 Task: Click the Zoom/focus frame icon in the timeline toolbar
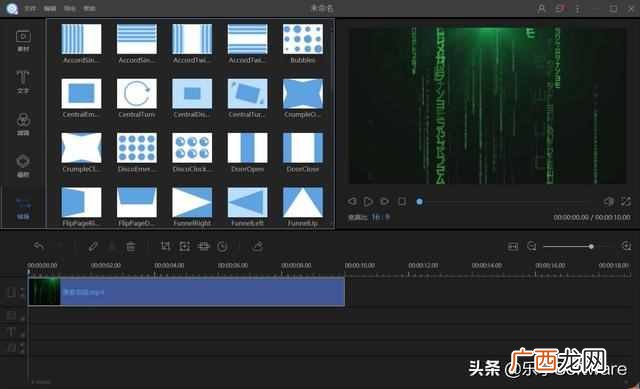[184, 246]
